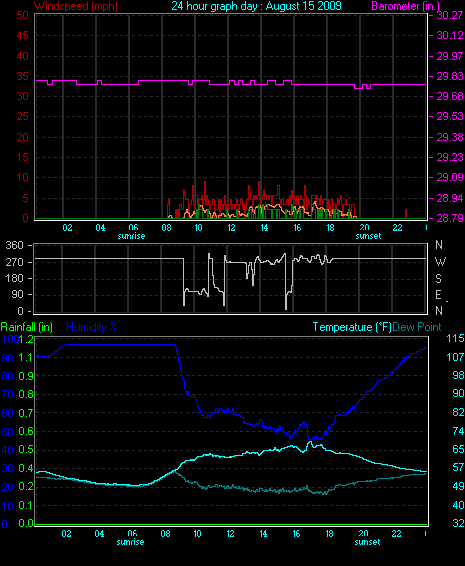Click the compass letter W beside direction graph
The width and height of the screenshot is (465, 566).
(x=440, y=262)
